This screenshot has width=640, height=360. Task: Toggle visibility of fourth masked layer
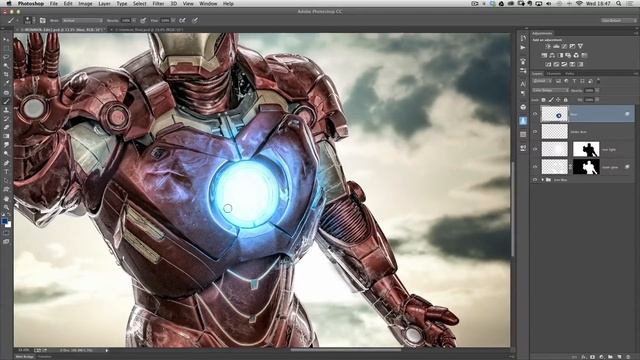(535, 167)
